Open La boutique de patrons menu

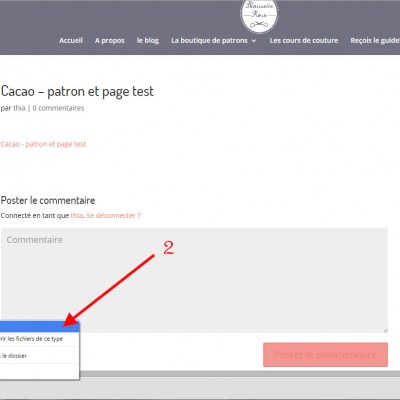(209, 40)
